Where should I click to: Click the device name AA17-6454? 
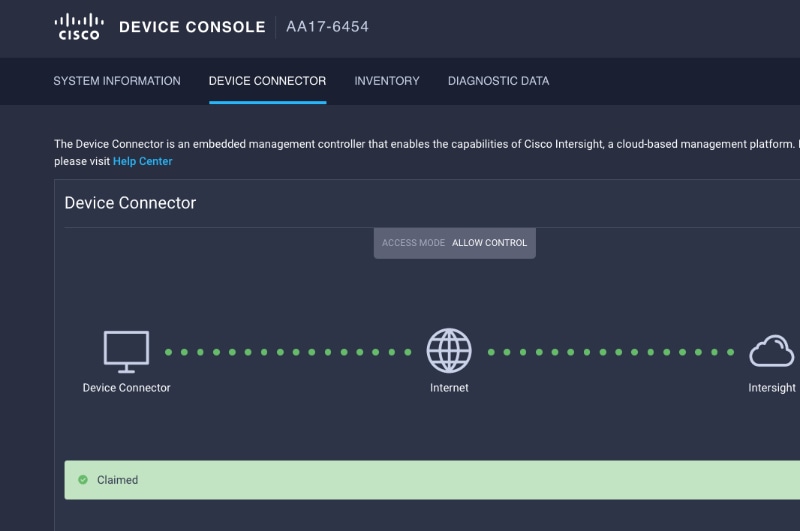click(x=328, y=27)
